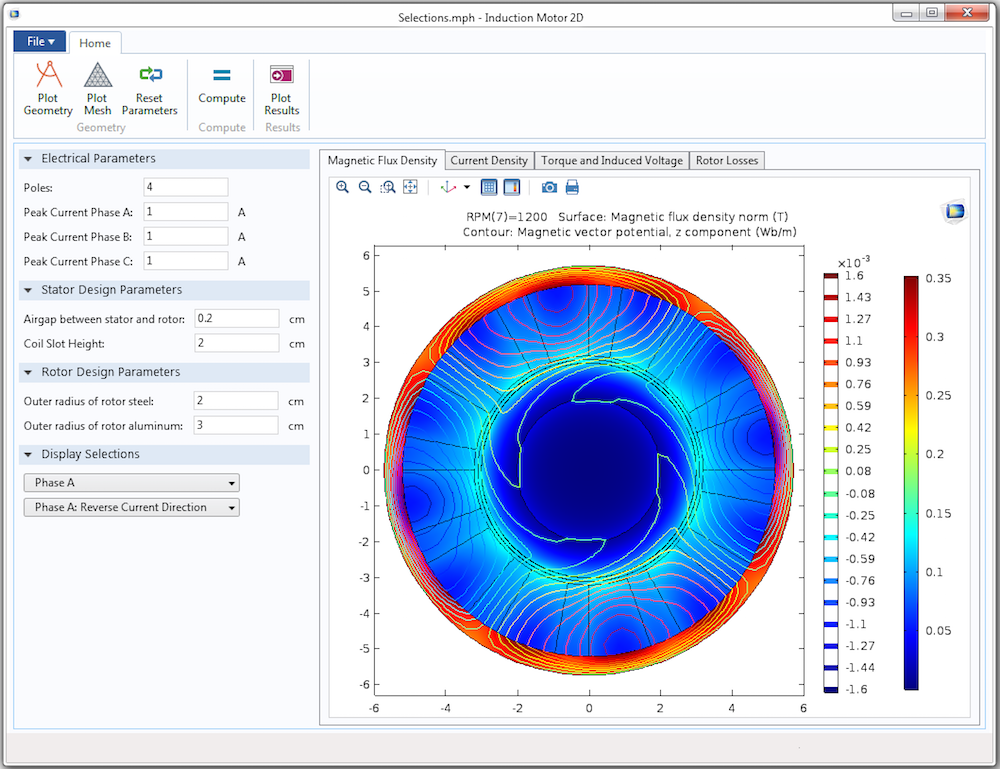Zoom in on the plot
Screen dimensions: 1000x769
[x=343, y=187]
